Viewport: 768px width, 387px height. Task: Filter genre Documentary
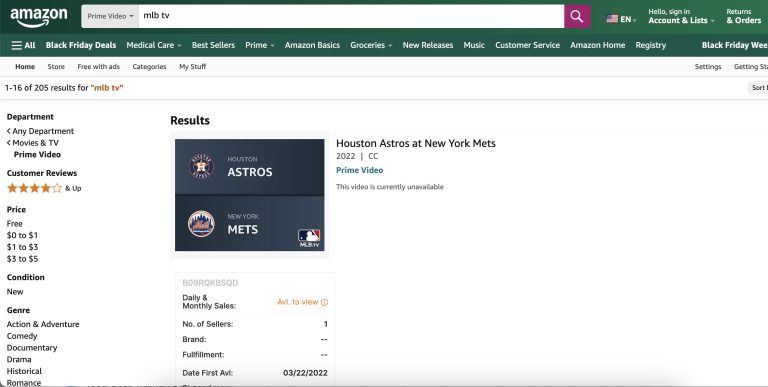click(32, 348)
